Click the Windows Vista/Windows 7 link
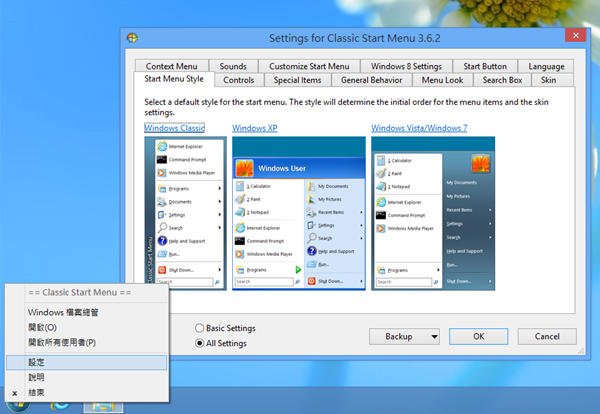Image resolution: width=600 pixels, height=414 pixels. click(x=418, y=128)
